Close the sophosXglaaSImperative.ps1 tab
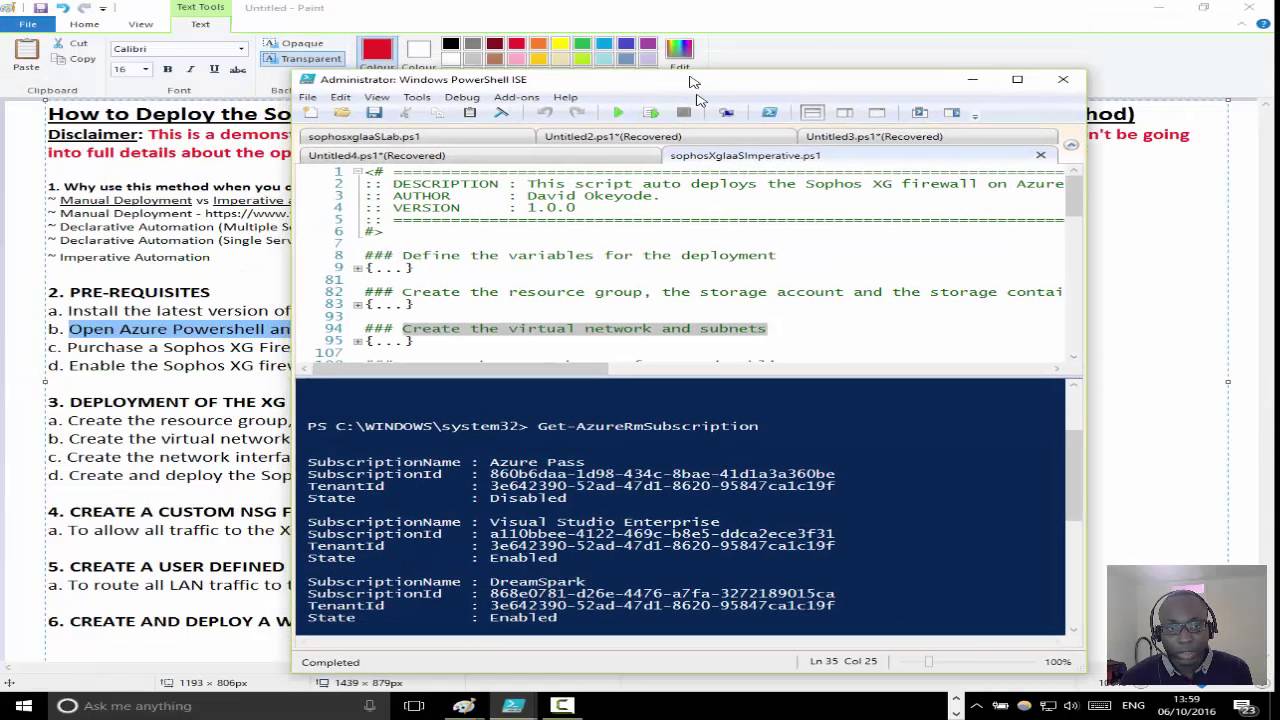Image resolution: width=1280 pixels, height=720 pixels. click(x=1040, y=155)
